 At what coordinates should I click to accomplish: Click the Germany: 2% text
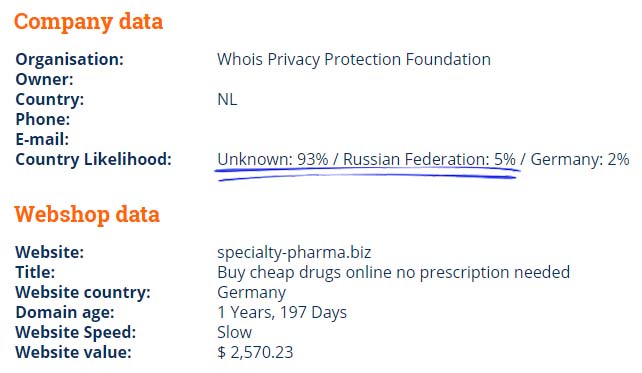click(x=580, y=159)
